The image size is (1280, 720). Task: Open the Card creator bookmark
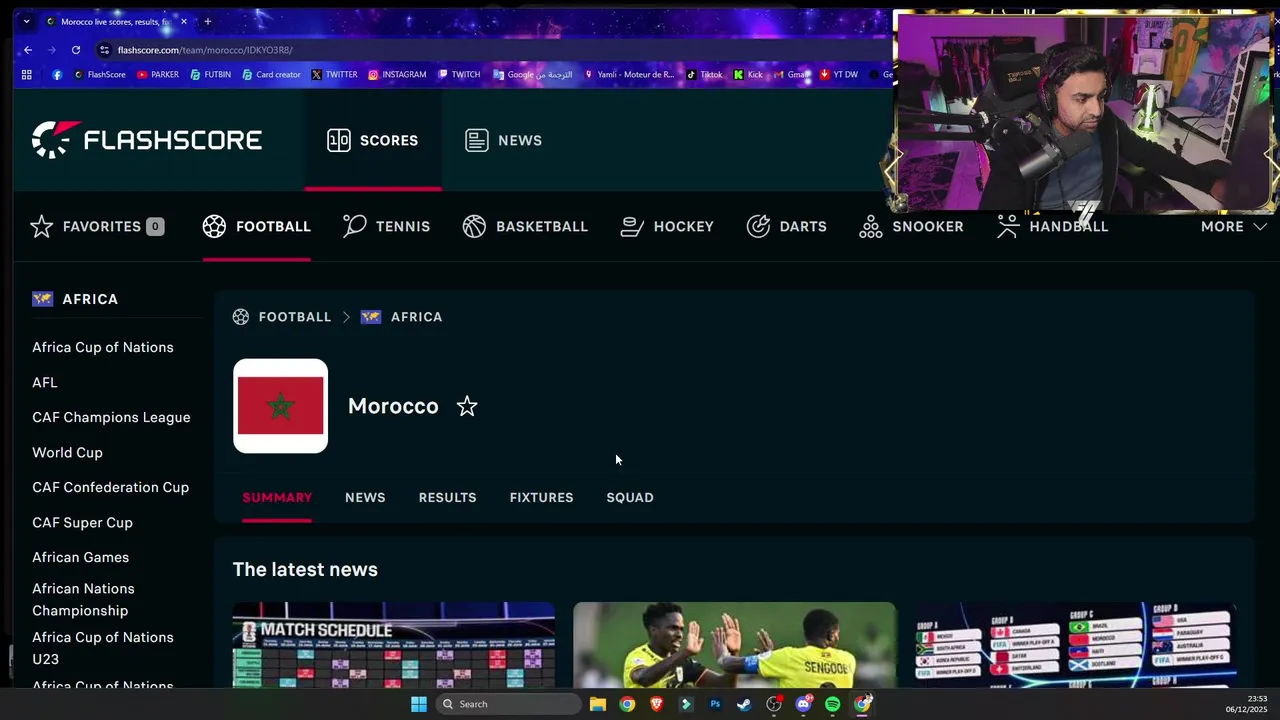click(x=271, y=74)
